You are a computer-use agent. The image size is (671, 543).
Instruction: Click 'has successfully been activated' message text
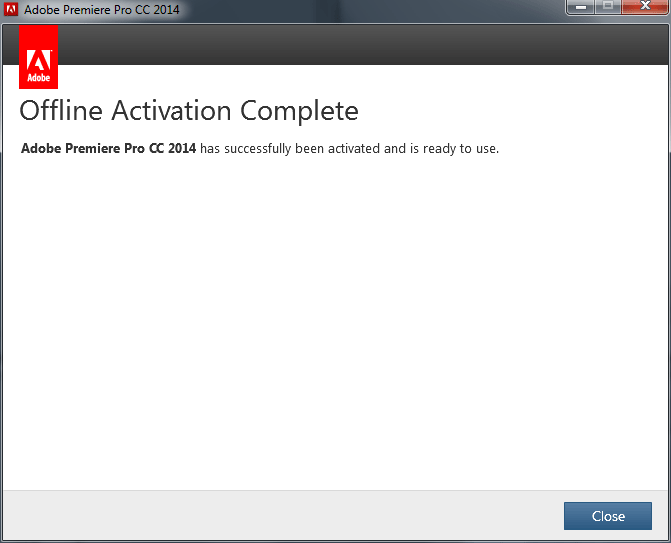(x=290, y=148)
